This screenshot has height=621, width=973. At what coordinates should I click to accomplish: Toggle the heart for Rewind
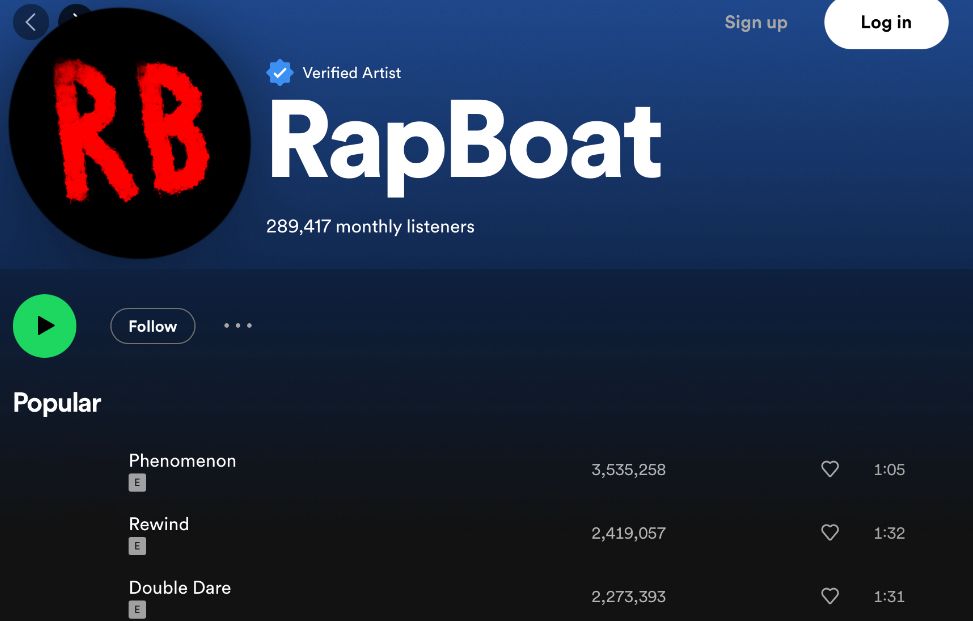[830, 533]
